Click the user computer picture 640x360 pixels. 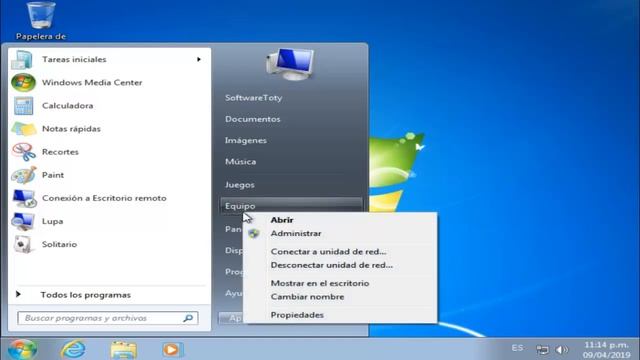tap(290, 64)
